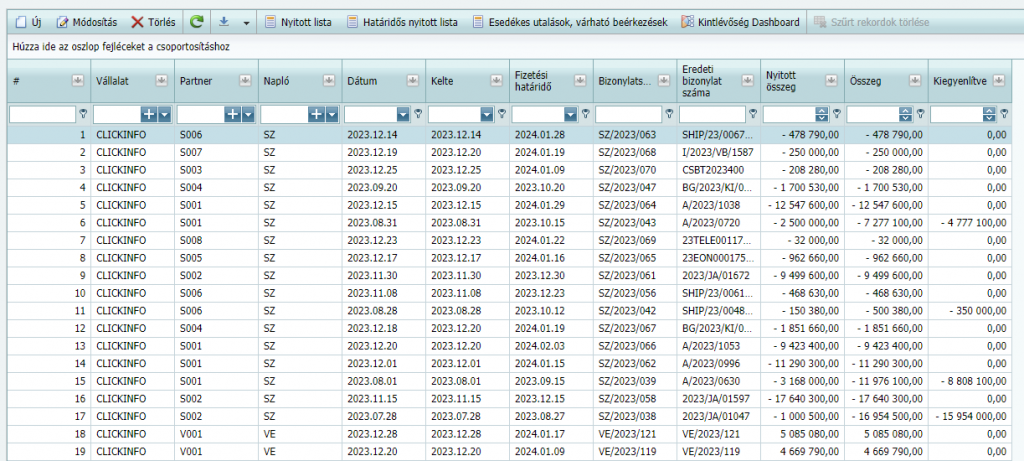The image size is (1024, 461).
Task: Open the Dátum filter date dropdown
Action: tap(403, 115)
